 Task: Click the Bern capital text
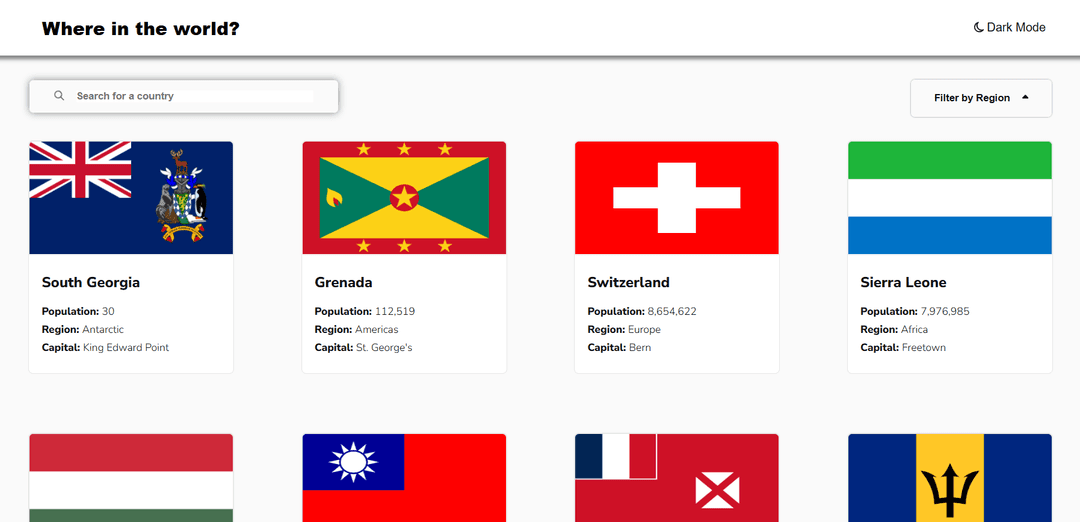pos(640,347)
